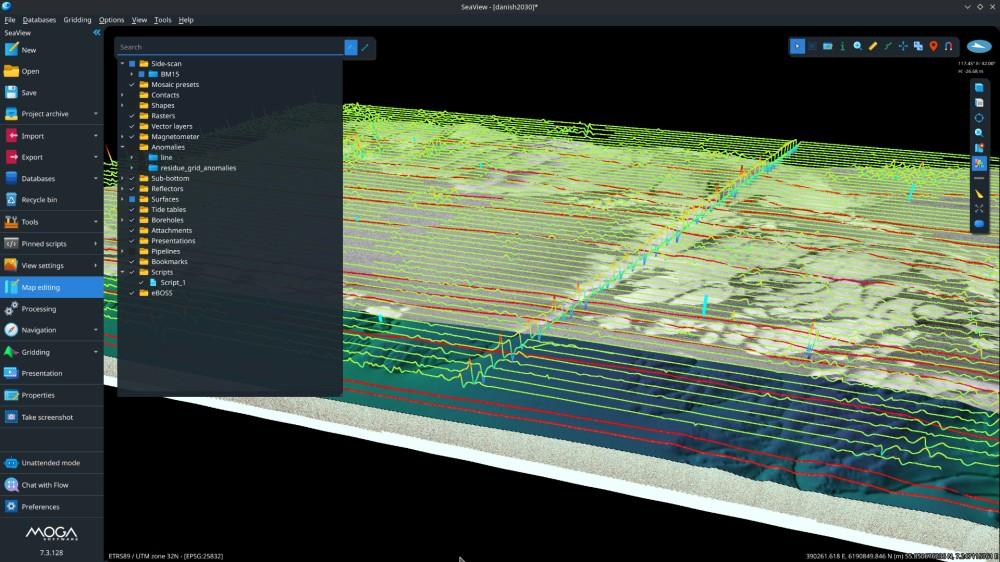This screenshot has height=562, width=1000.
Task: Click the magnifier icon in right vertical toolbar
Action: click(979, 133)
